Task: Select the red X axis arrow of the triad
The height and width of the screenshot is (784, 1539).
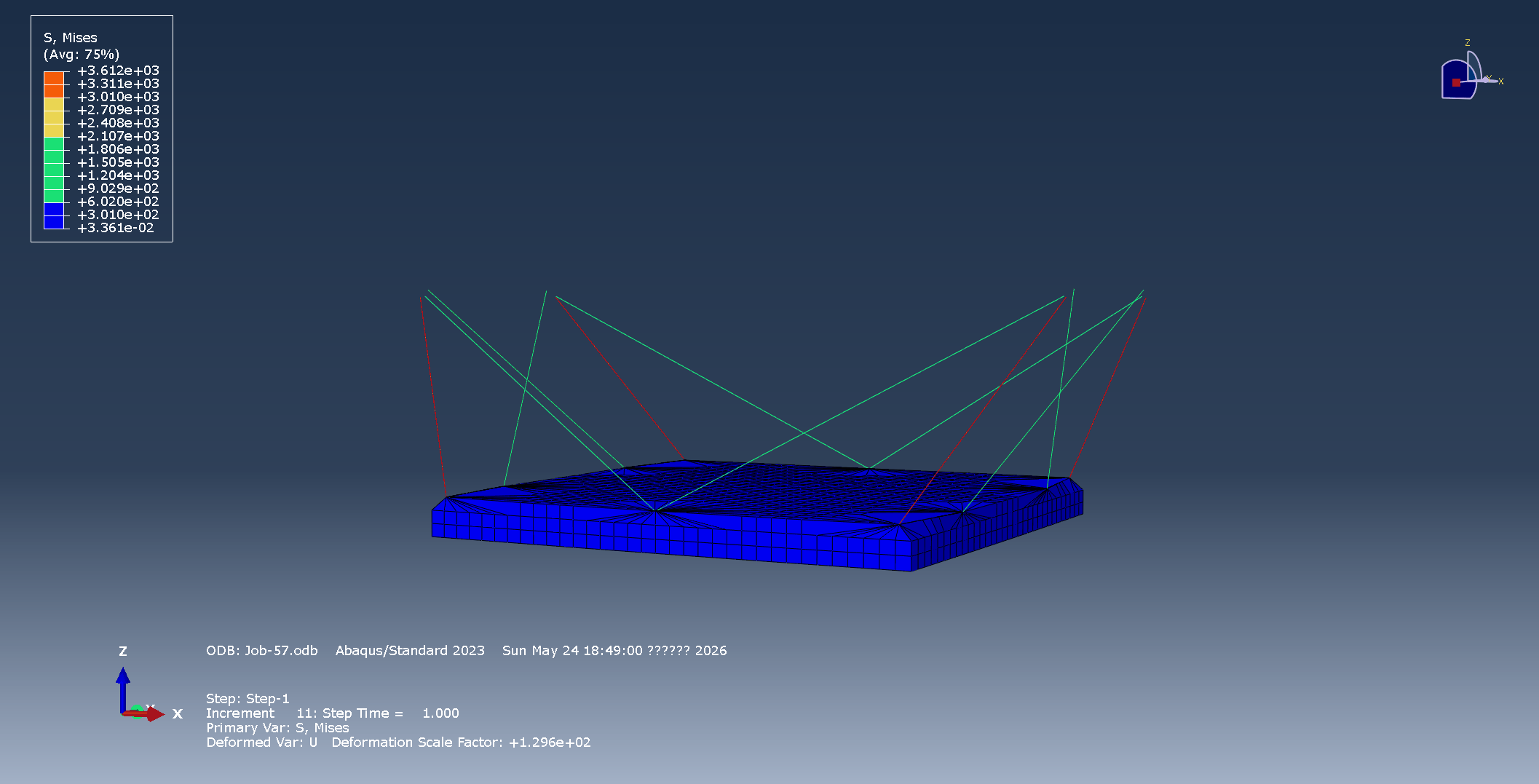Action: tap(144, 714)
